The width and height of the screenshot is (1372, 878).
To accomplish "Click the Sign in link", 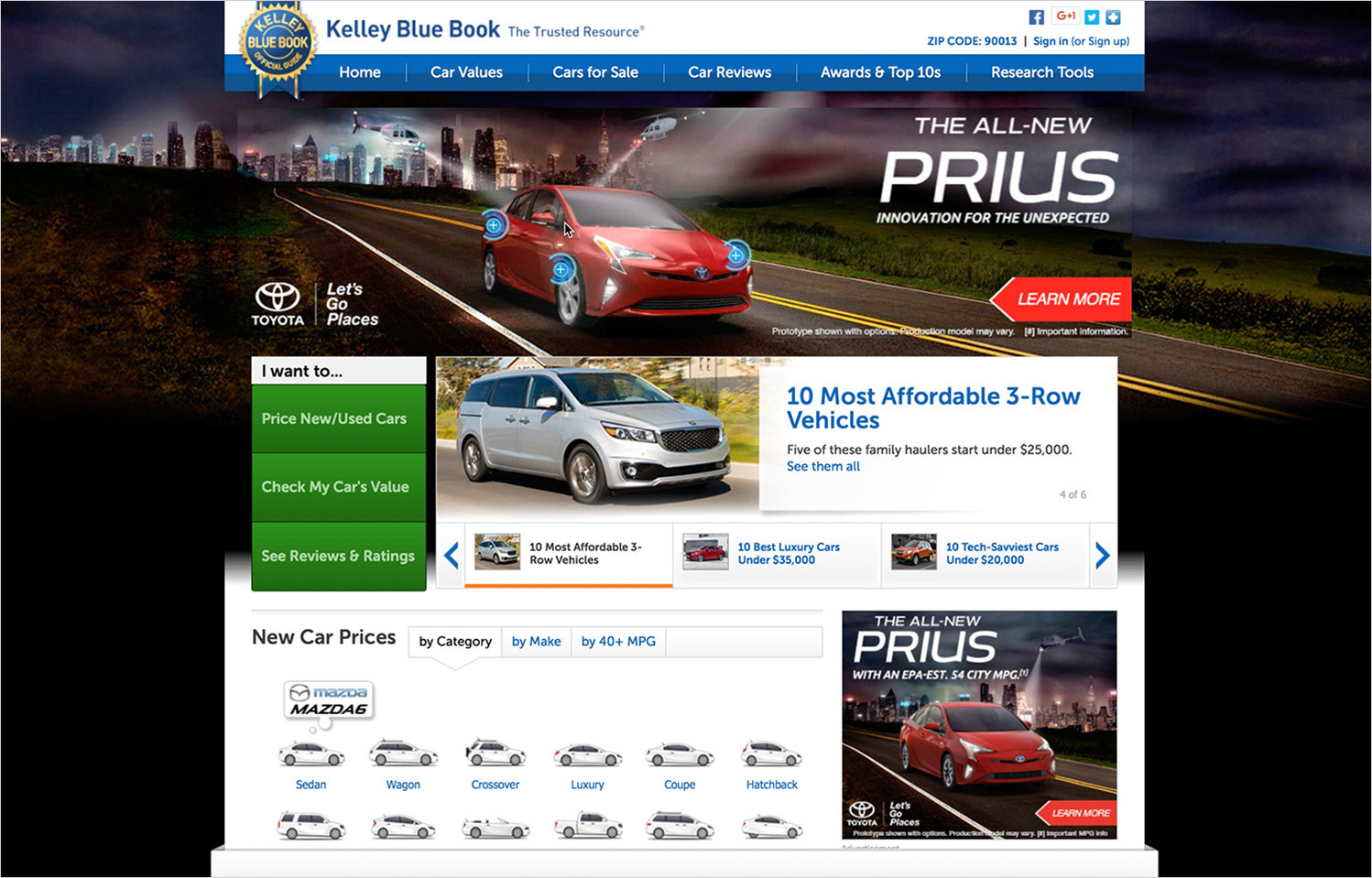I will 1051,41.
